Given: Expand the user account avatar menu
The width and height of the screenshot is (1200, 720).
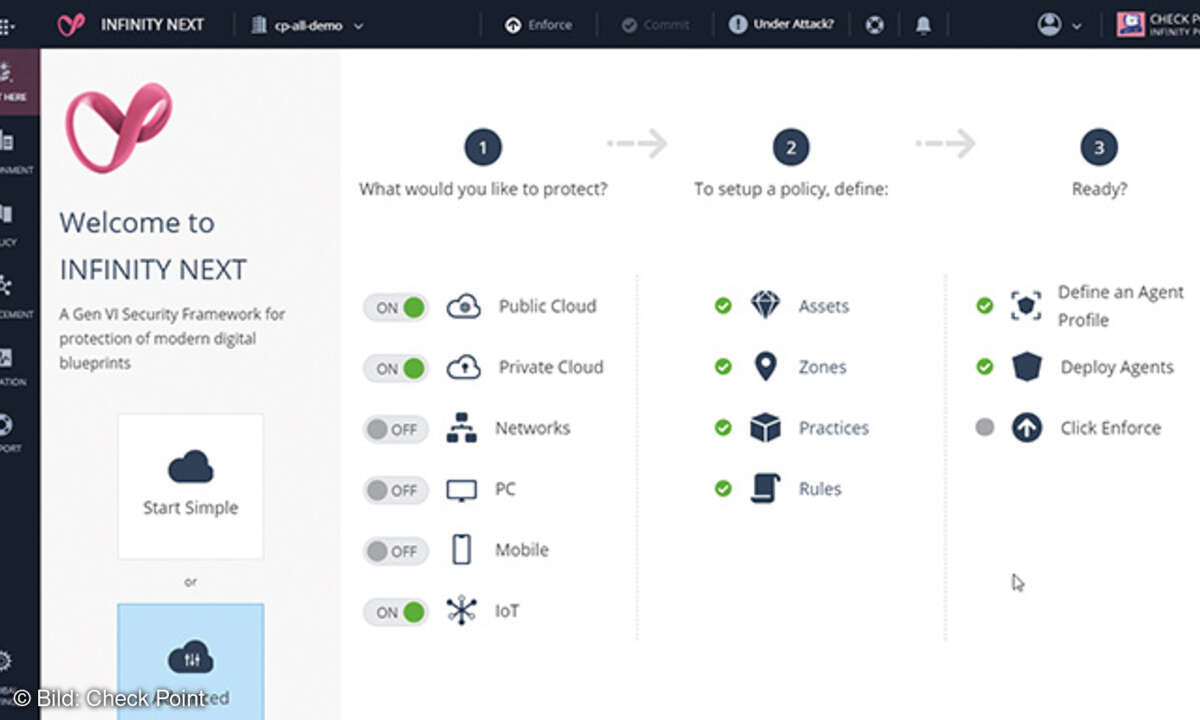Looking at the screenshot, I should [1060, 25].
